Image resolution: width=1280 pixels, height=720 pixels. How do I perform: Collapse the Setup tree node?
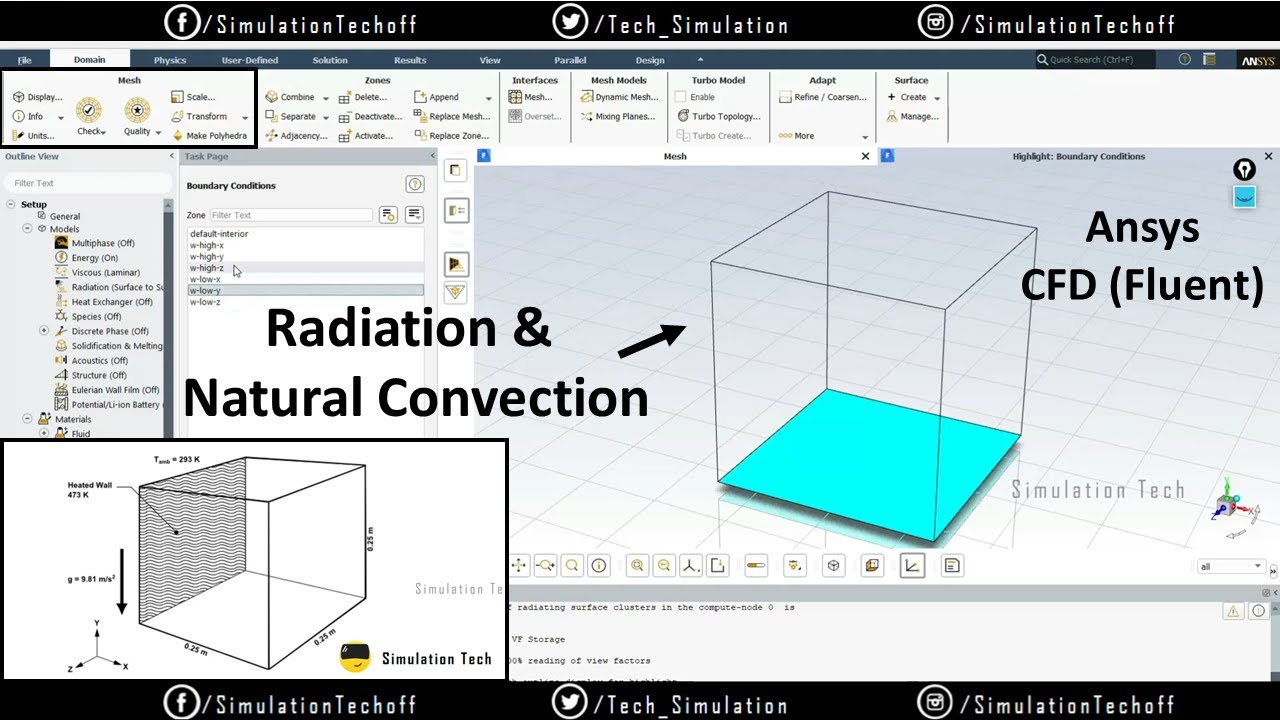tap(11, 204)
